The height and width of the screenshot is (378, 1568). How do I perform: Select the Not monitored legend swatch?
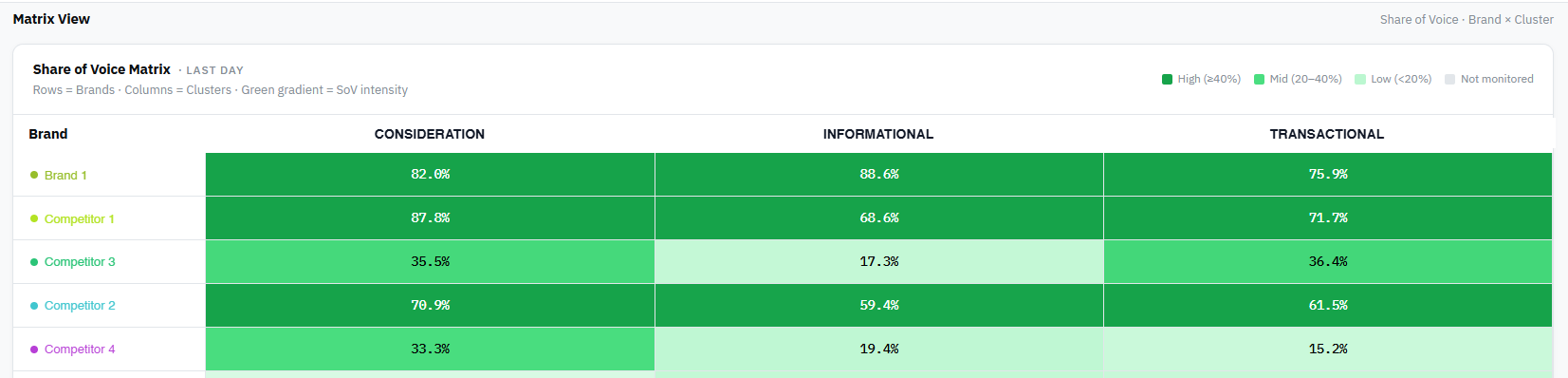[x=1449, y=79]
